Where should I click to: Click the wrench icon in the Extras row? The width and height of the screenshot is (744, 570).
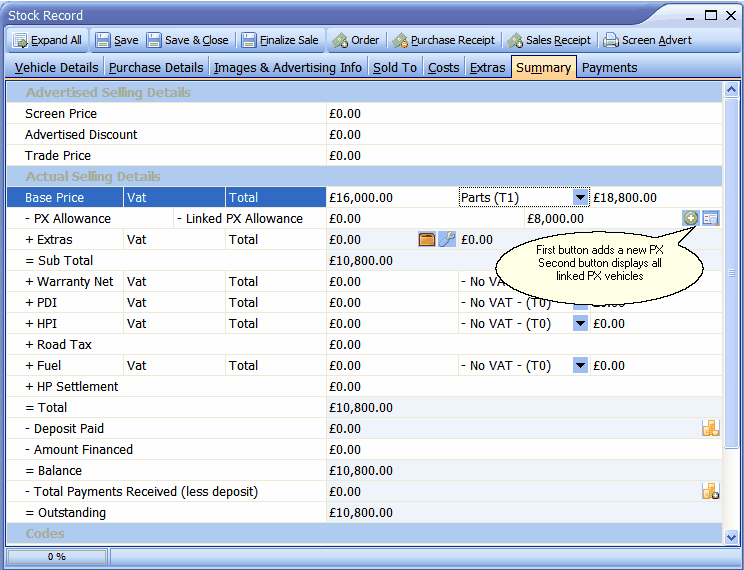[447, 239]
